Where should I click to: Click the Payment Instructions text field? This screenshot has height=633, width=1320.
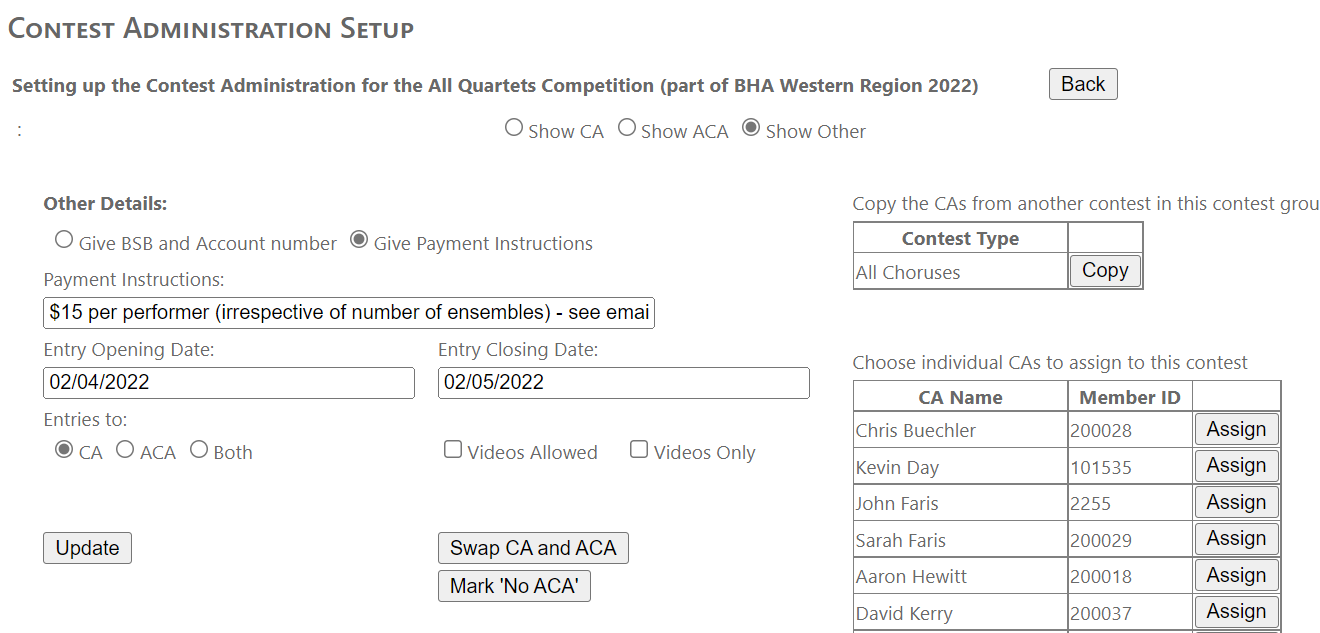(x=349, y=313)
